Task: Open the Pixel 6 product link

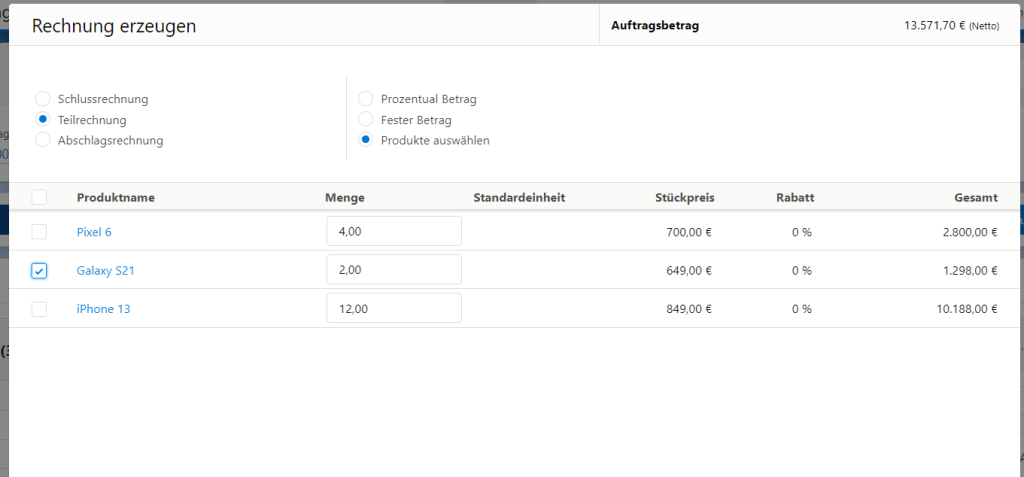Action: tap(94, 232)
